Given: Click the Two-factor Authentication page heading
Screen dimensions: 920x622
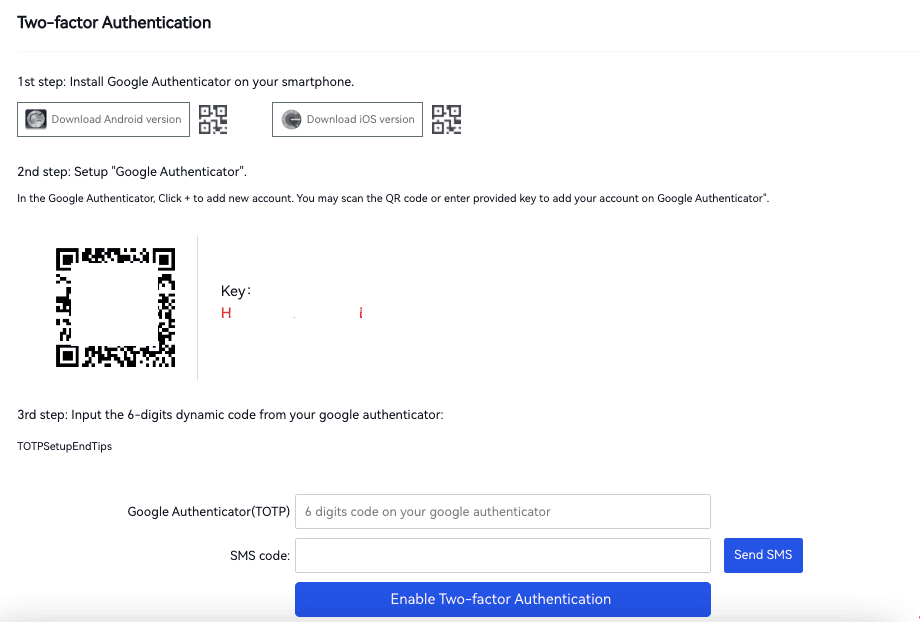Looking at the screenshot, I should point(114,22).
